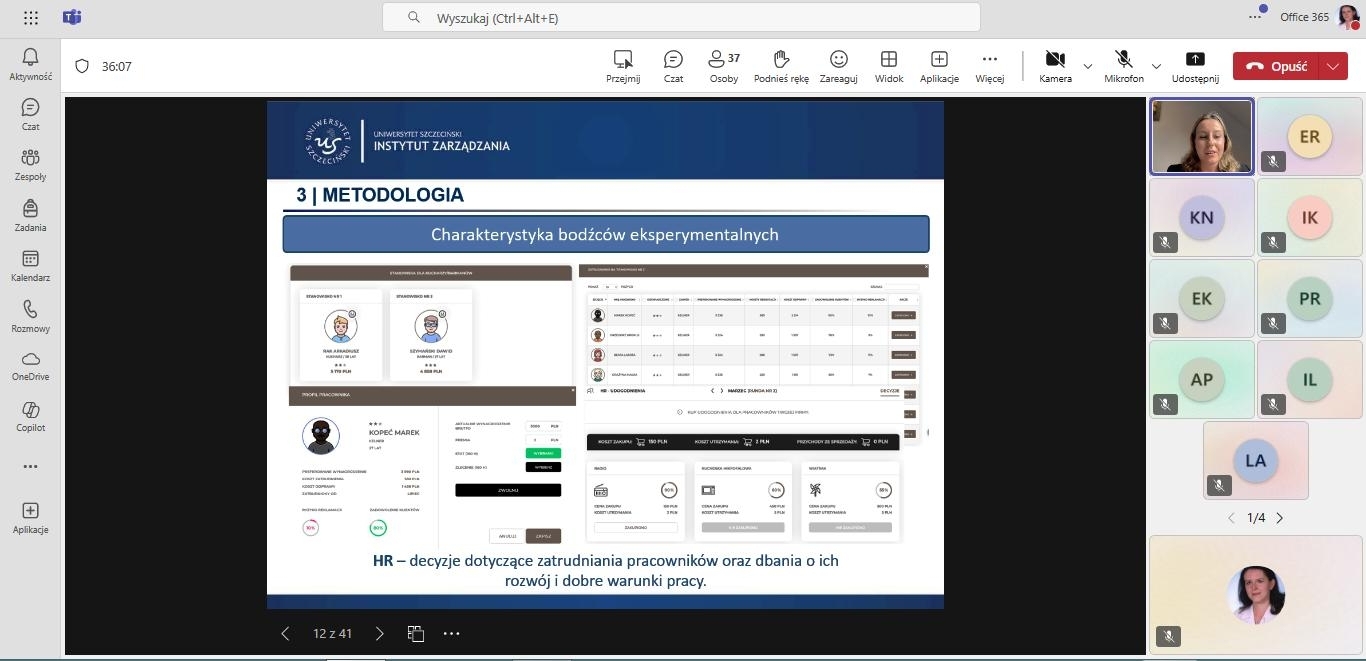This screenshot has height=661, width=1366.
Task: Open Kalendarz in left sidebar
Action: [x=30, y=266]
